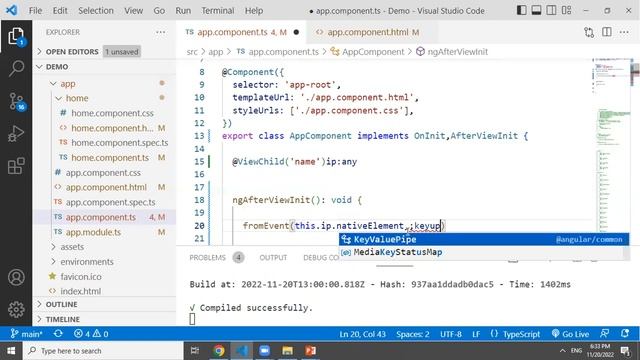Open the Run and Debug view
This screenshot has width=640, height=360.
[16, 133]
